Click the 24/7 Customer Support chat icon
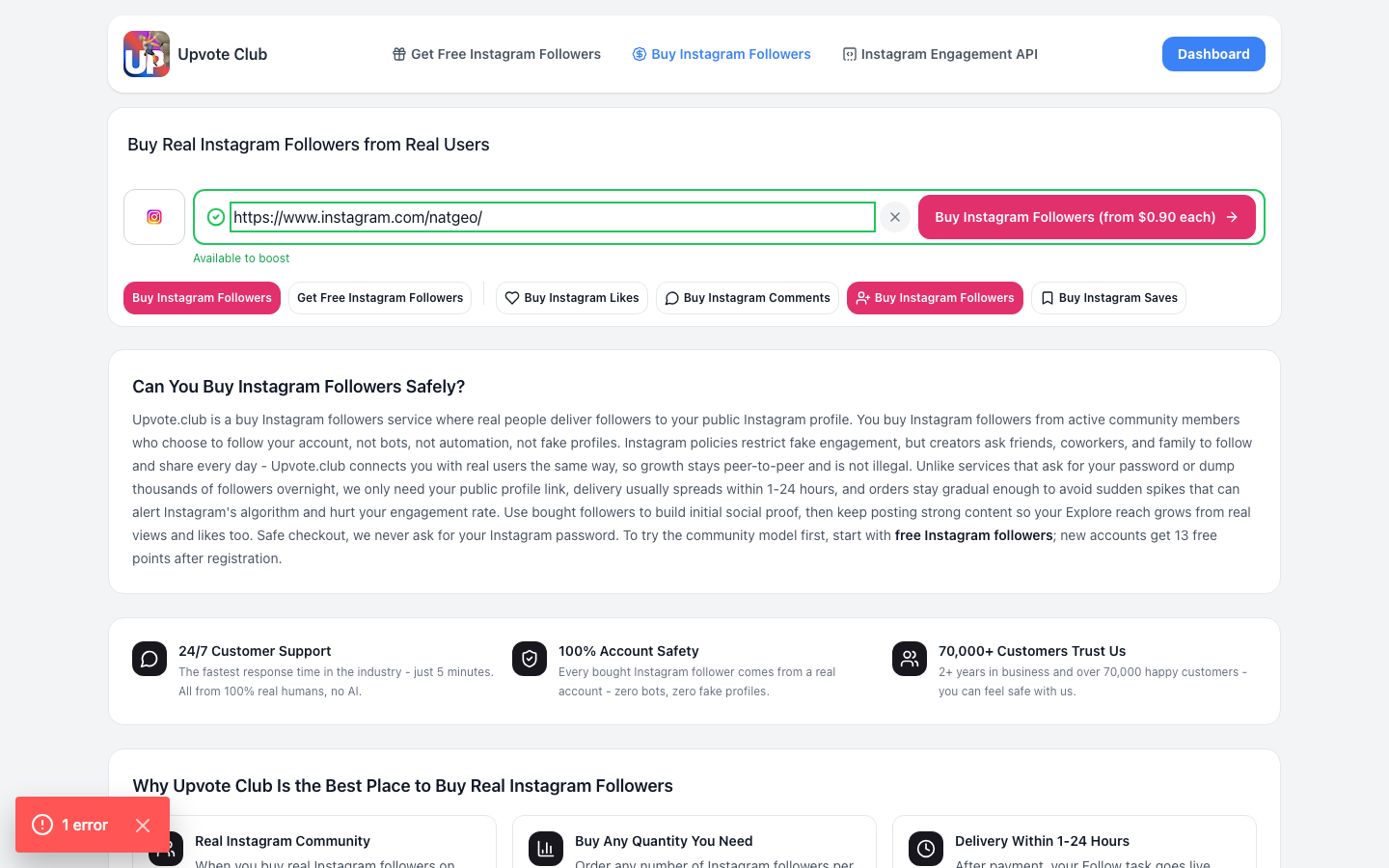The image size is (1389, 868). (x=150, y=659)
